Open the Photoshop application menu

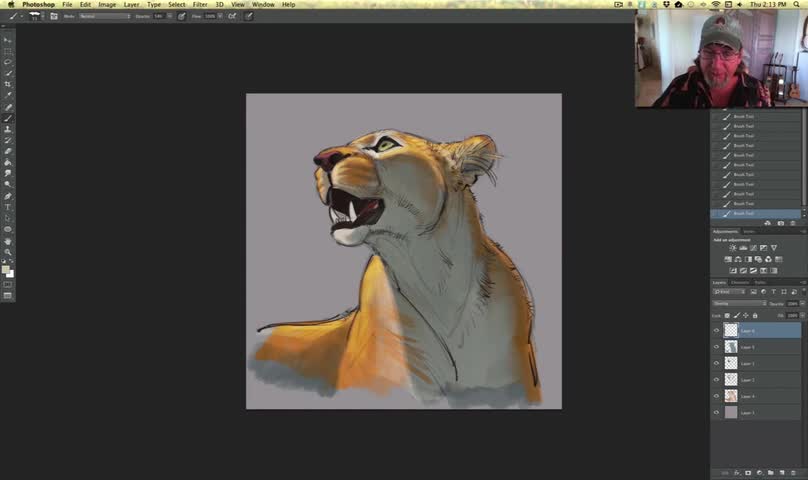pyautogui.click(x=38, y=4)
